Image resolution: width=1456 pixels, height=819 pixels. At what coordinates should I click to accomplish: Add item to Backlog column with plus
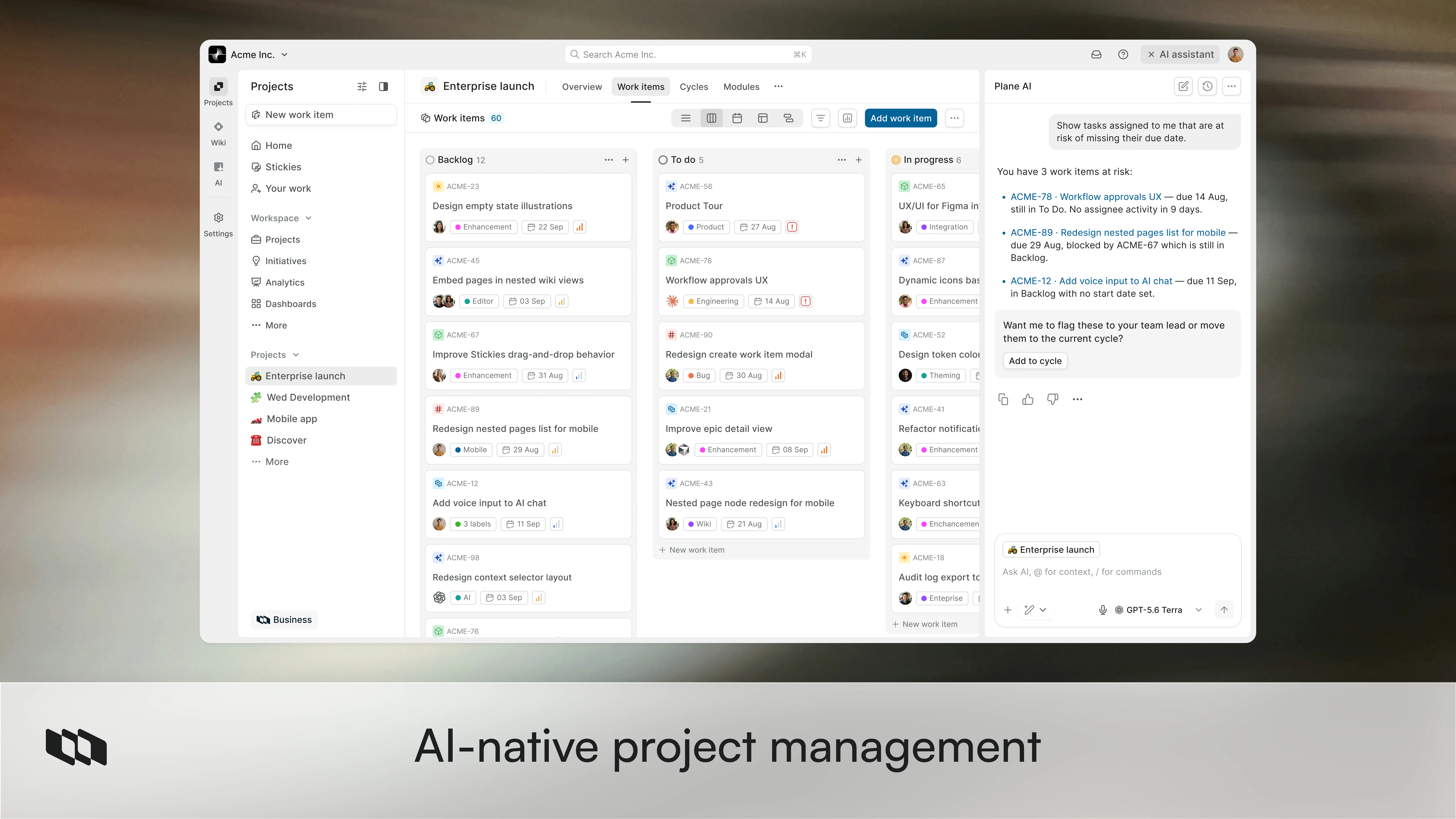[626, 160]
